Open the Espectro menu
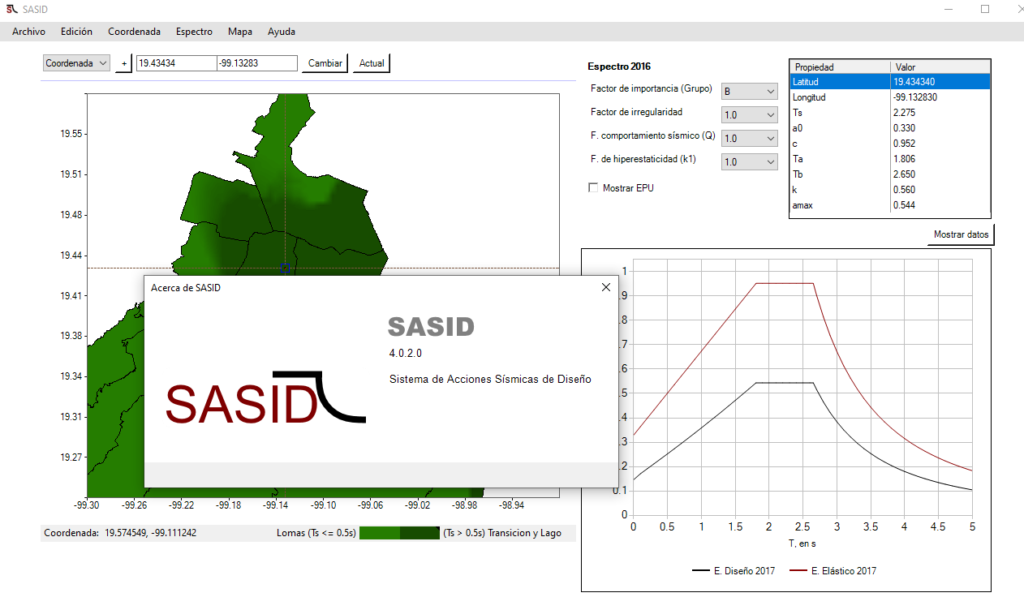Viewport: 1024px width, 610px height. click(194, 31)
